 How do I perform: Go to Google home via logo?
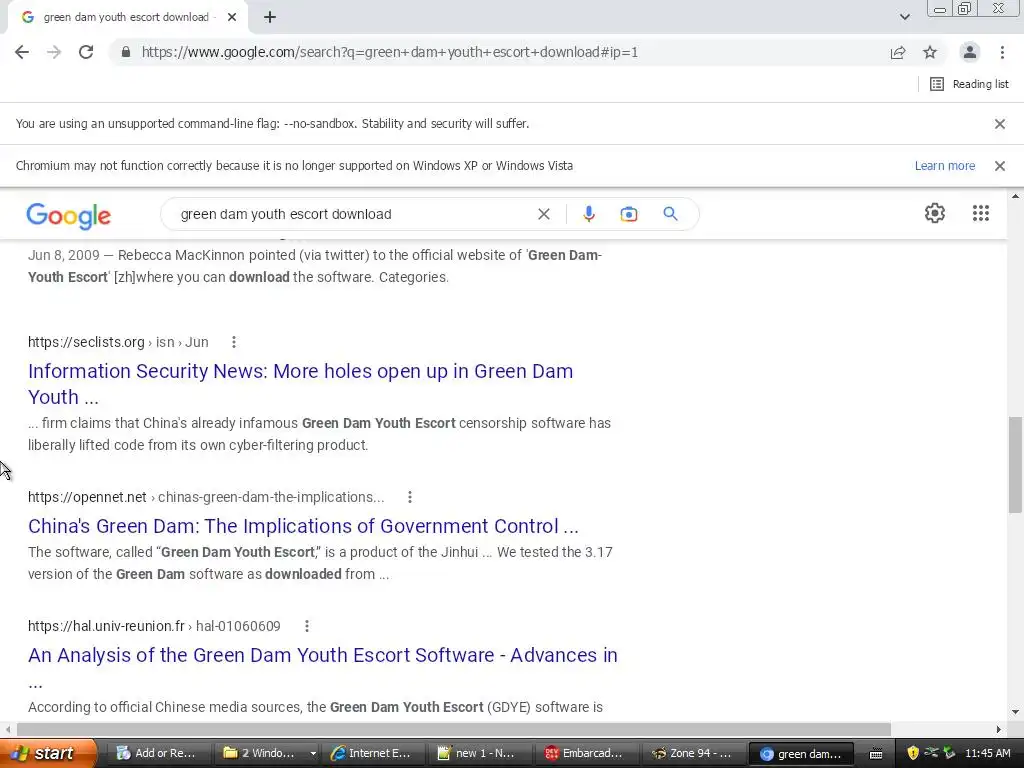pos(69,216)
